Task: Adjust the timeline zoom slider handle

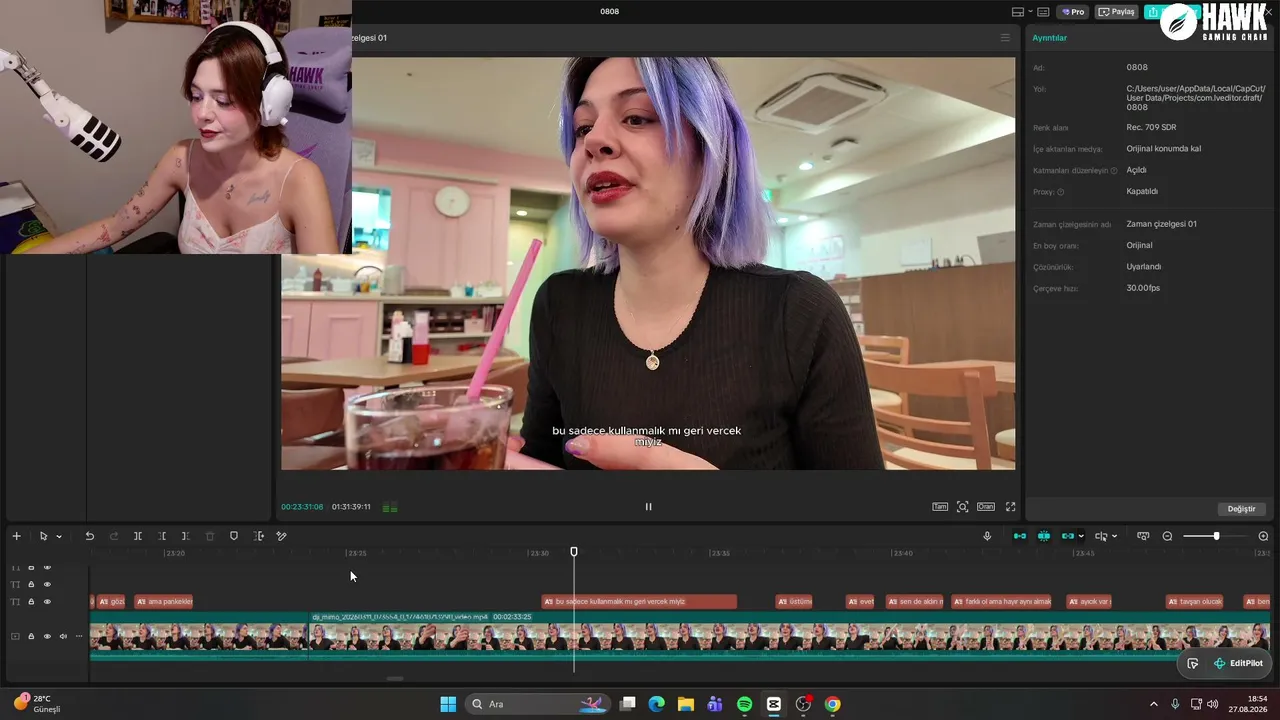Action: coord(1216,536)
